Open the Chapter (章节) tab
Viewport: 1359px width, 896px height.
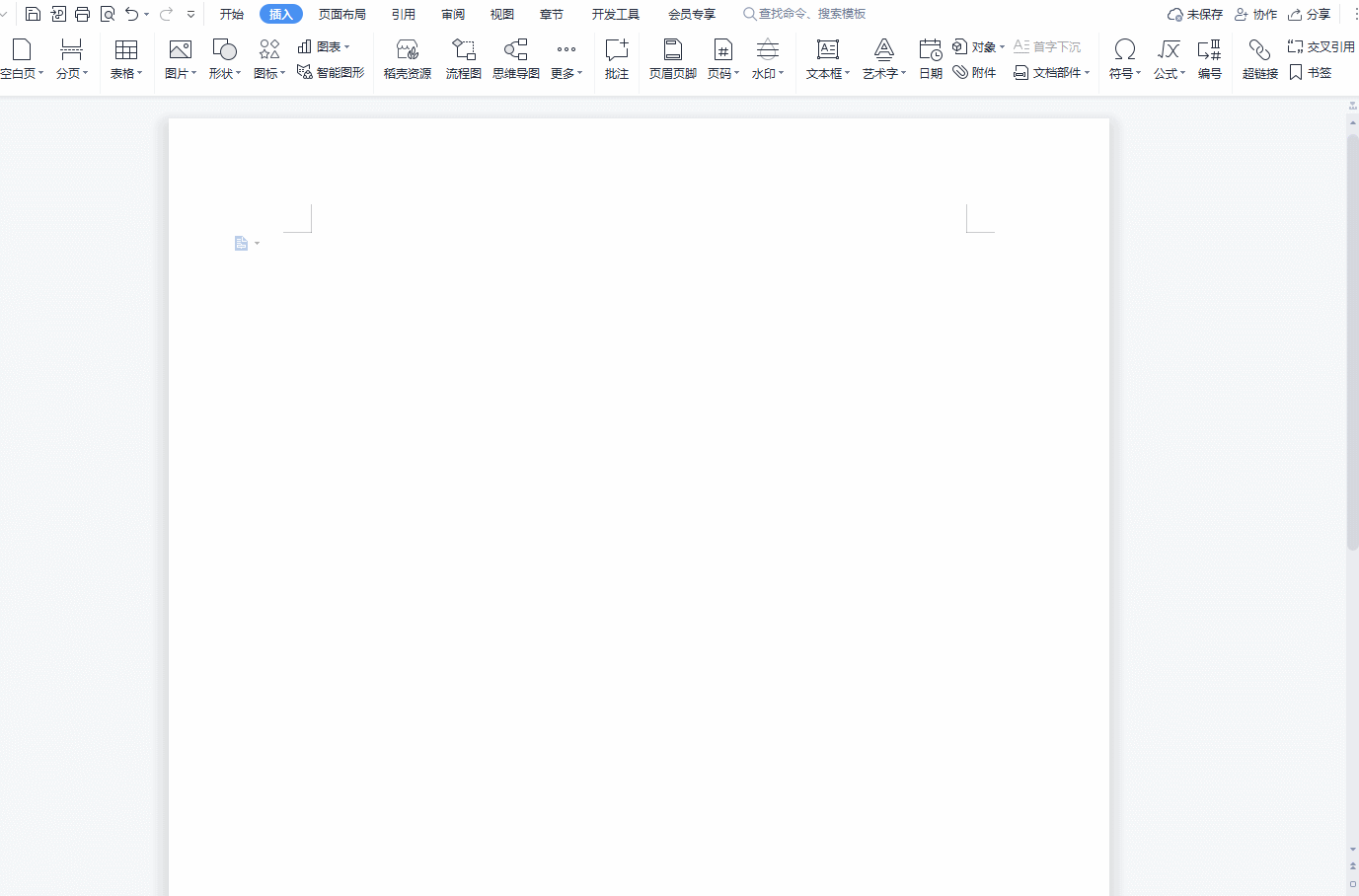[x=552, y=14]
